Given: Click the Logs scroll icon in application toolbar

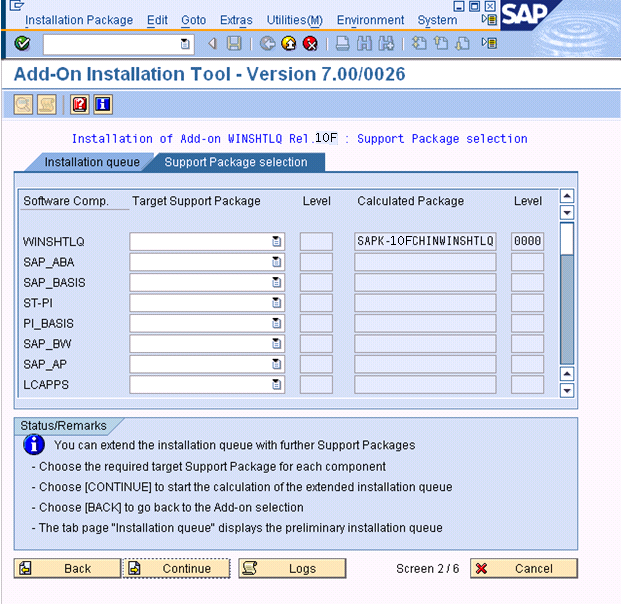Looking at the screenshot, I should tap(47, 105).
